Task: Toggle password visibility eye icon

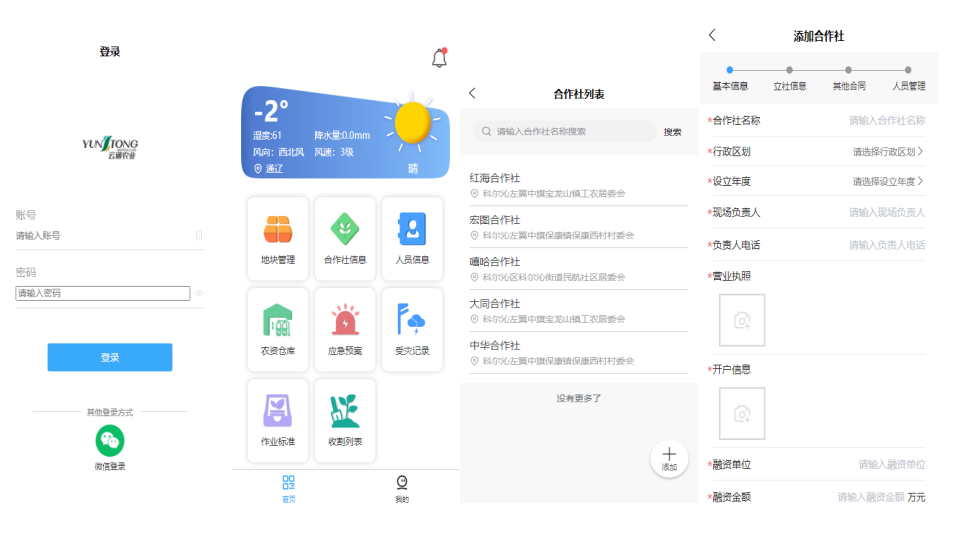Action: click(199, 294)
